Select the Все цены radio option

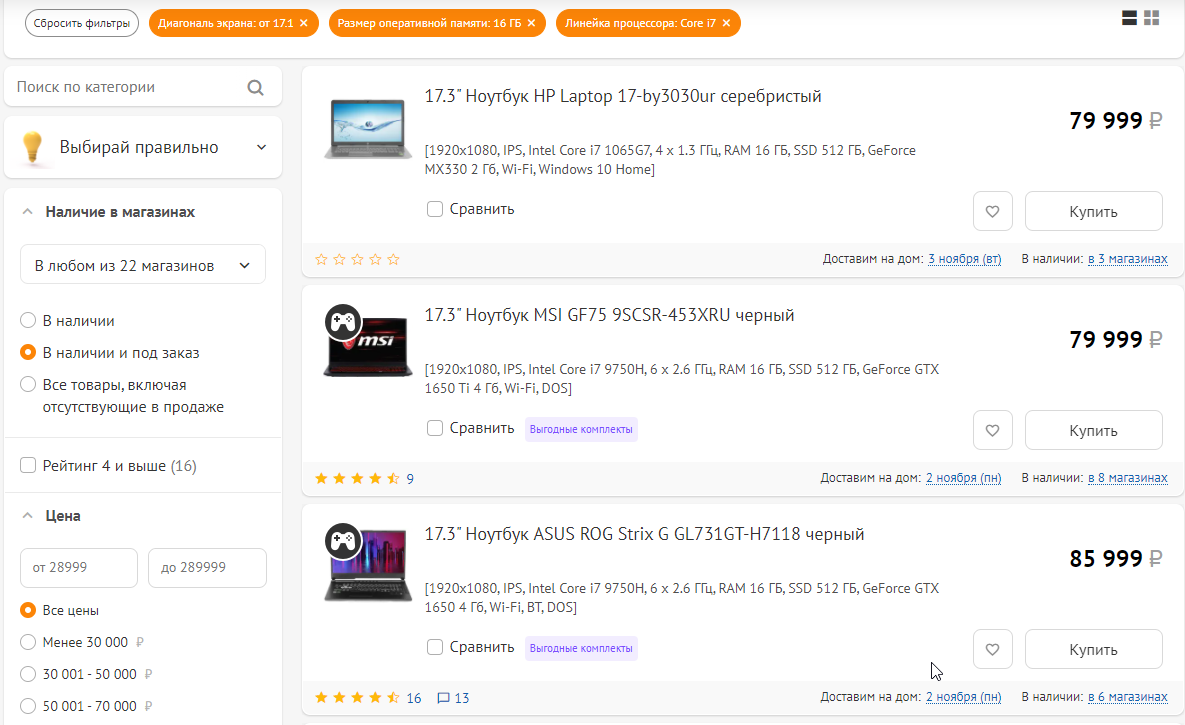click(x=28, y=609)
